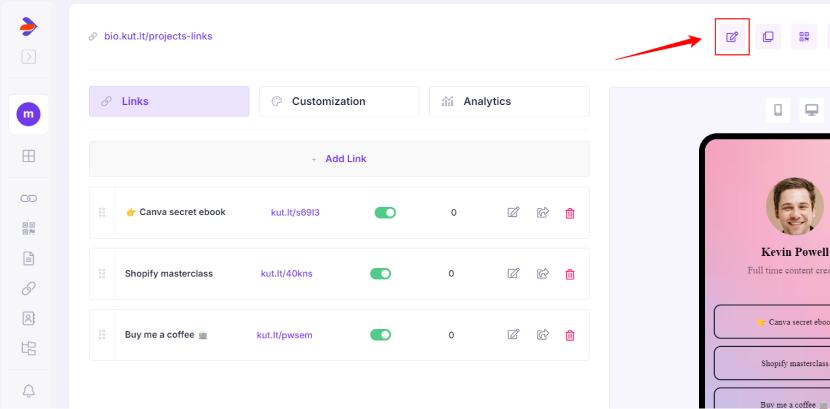Click the edit bio page icon in header

click(x=732, y=37)
